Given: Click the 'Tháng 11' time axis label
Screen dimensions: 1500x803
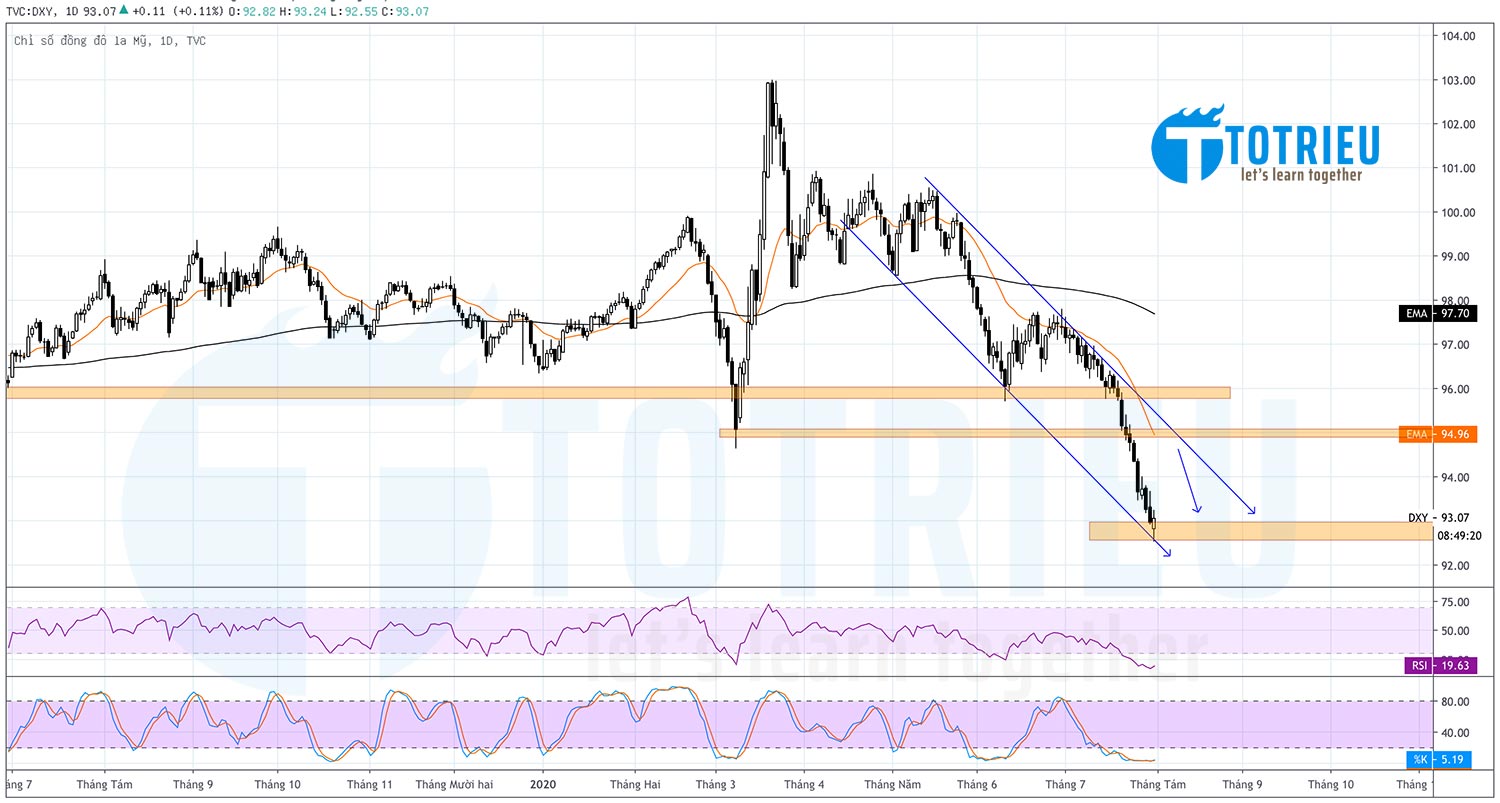Looking at the screenshot, I should [368, 785].
